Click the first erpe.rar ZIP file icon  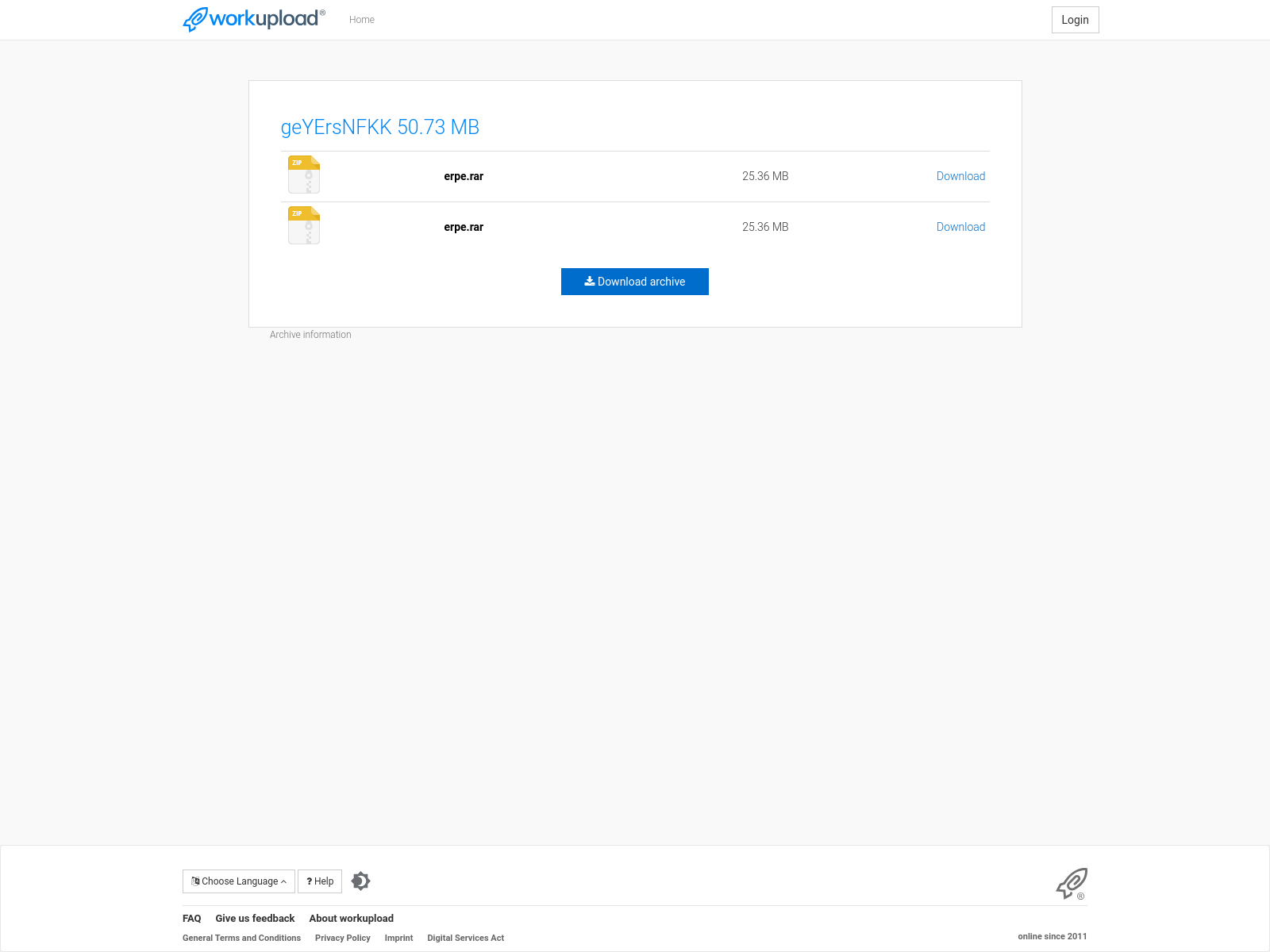click(304, 175)
